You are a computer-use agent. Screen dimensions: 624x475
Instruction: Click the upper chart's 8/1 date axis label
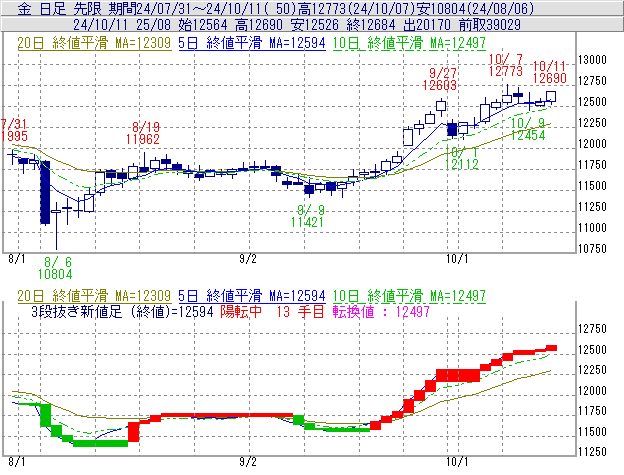(17, 259)
